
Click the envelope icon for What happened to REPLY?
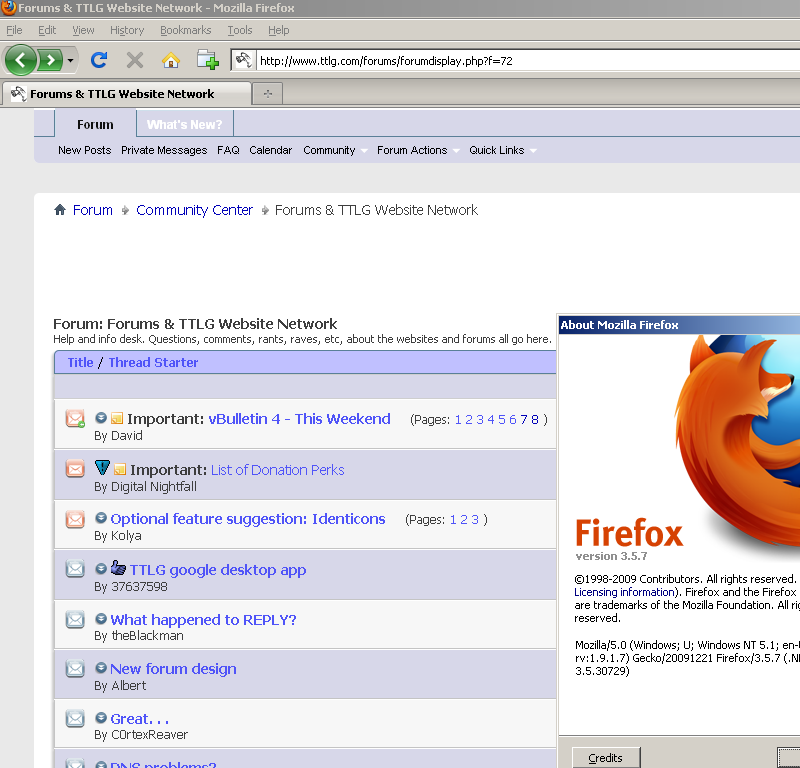(75, 619)
